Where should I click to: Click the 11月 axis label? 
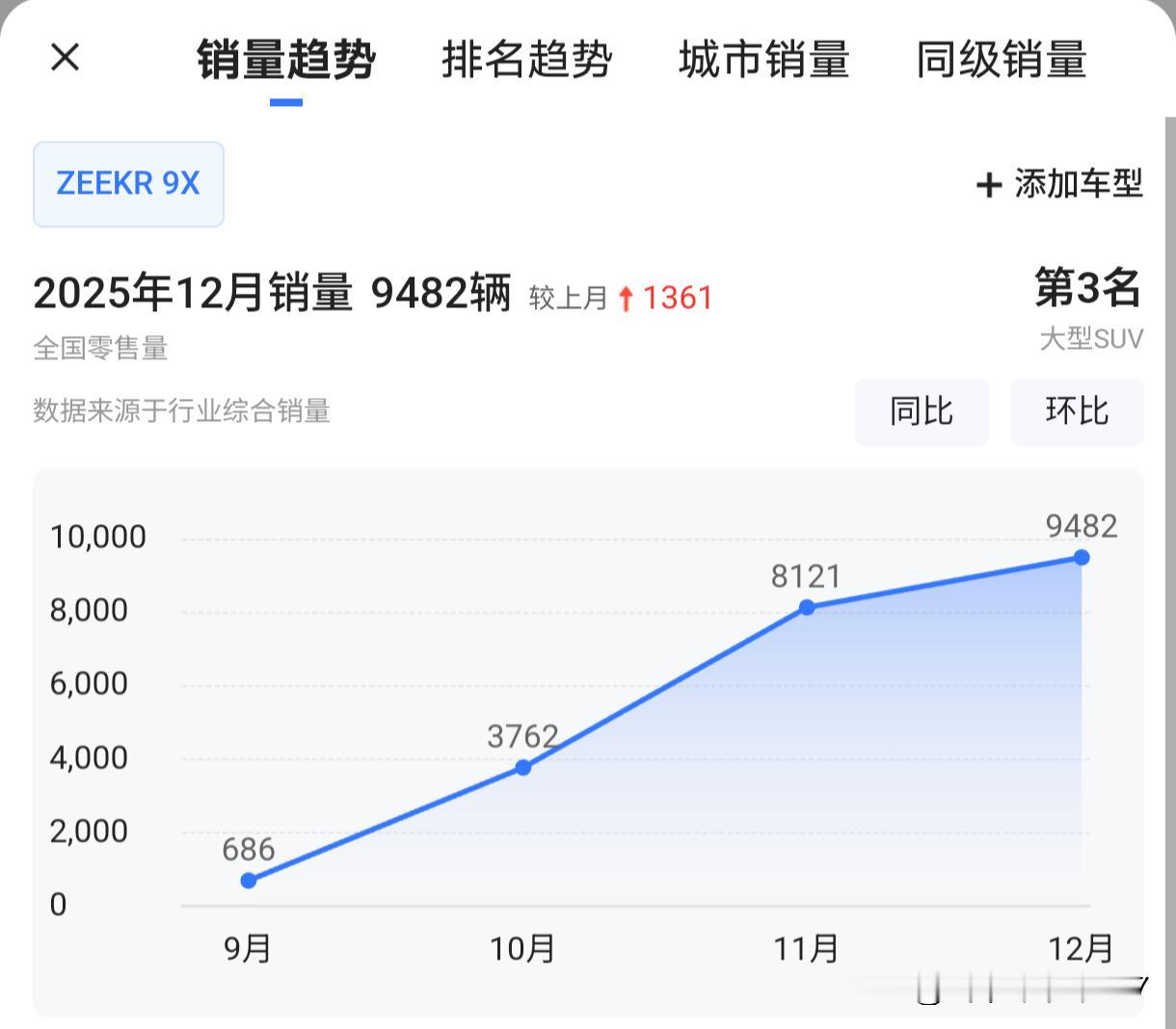pyautogui.click(x=807, y=949)
